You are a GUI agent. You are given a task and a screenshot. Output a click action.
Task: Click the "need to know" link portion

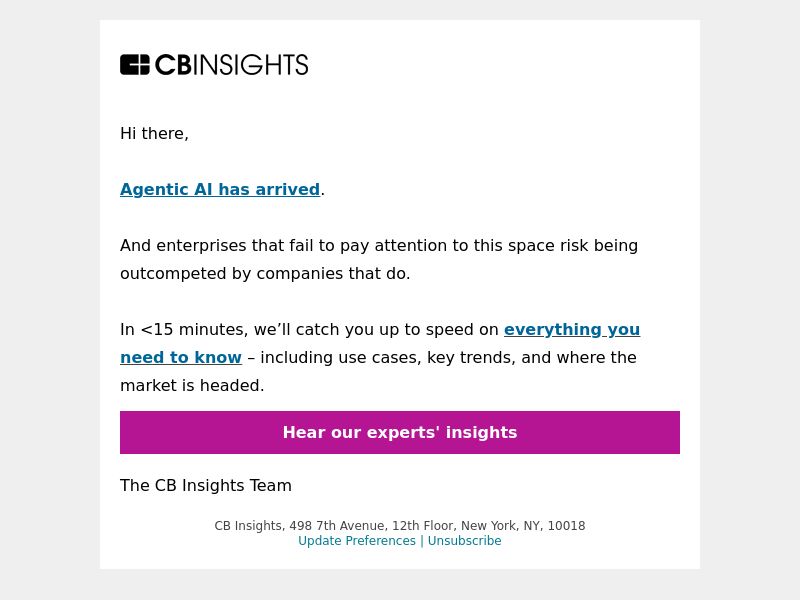pyautogui.click(x=181, y=358)
